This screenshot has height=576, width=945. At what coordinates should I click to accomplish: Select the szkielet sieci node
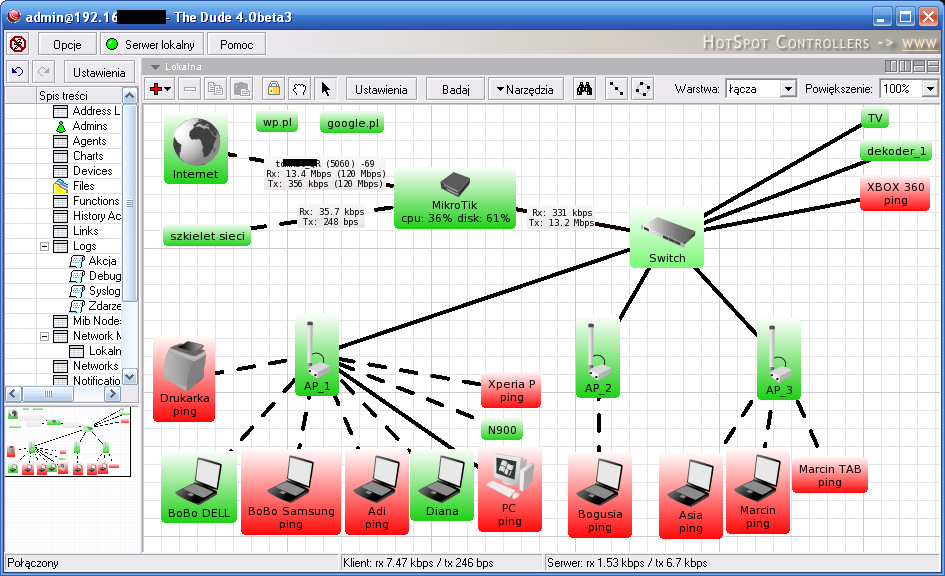coord(207,236)
